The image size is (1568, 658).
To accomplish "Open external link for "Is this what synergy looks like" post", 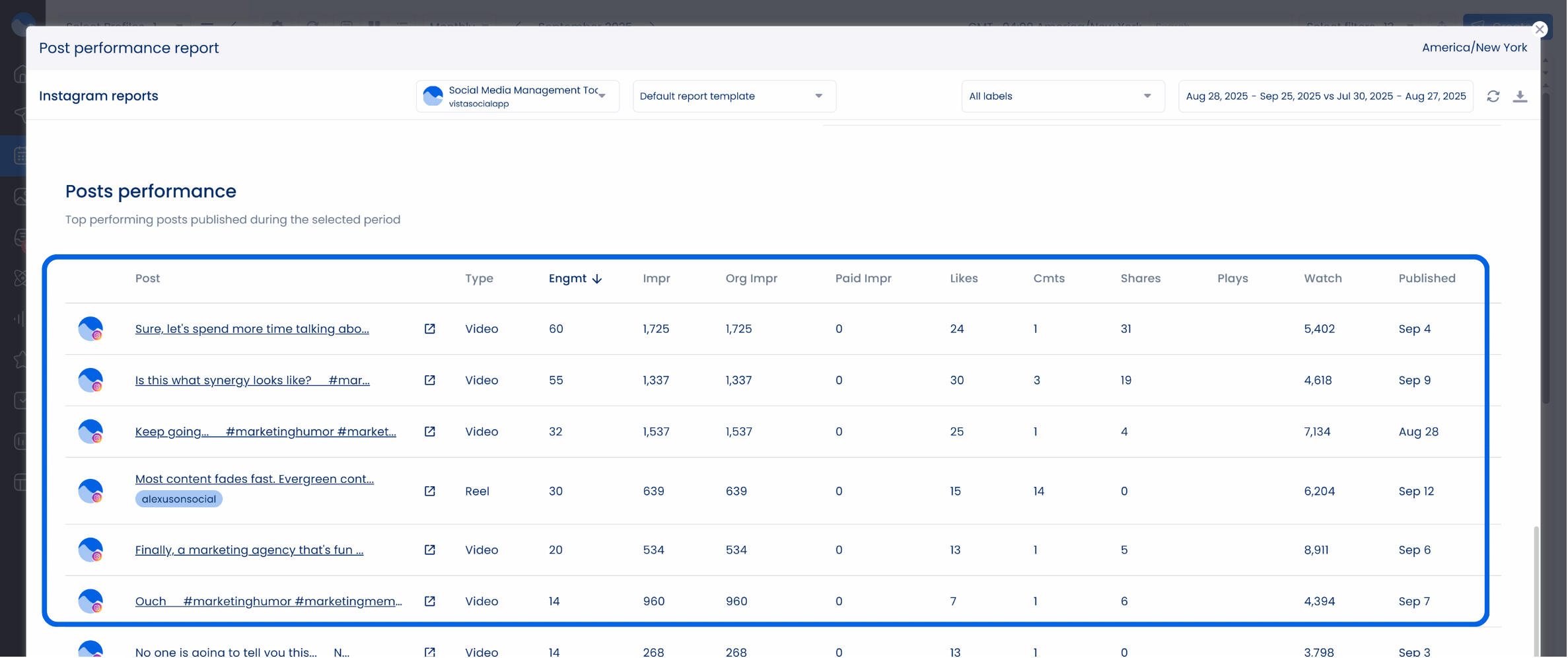I will coord(430,380).
